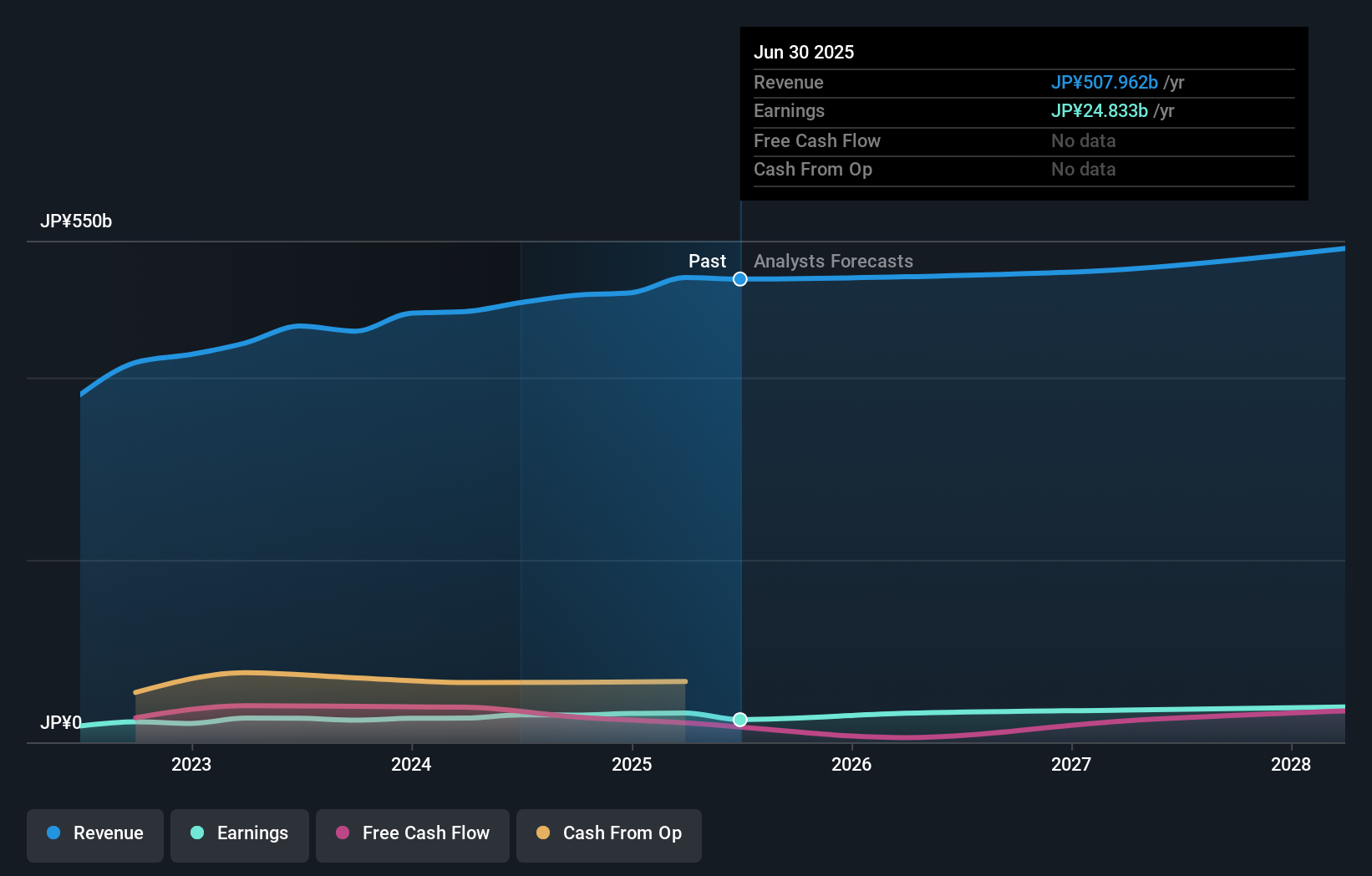This screenshot has width=1372, height=876.
Task: Click the 2027 axis year label
Action: (x=1072, y=764)
